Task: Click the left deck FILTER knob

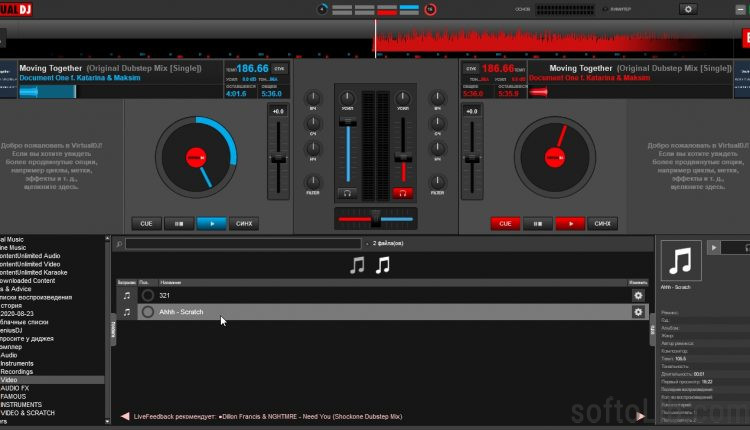Action: (x=313, y=182)
